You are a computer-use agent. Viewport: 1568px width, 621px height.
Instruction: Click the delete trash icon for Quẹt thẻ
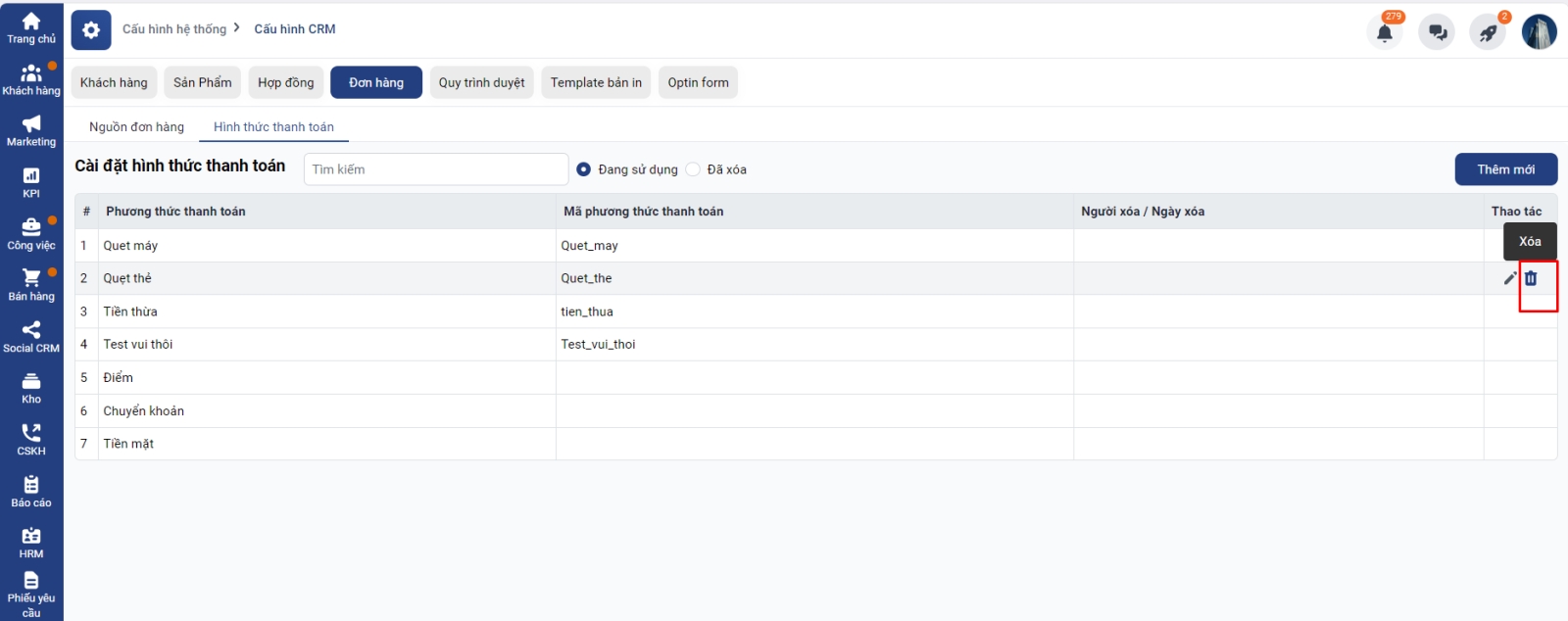[1531, 278]
